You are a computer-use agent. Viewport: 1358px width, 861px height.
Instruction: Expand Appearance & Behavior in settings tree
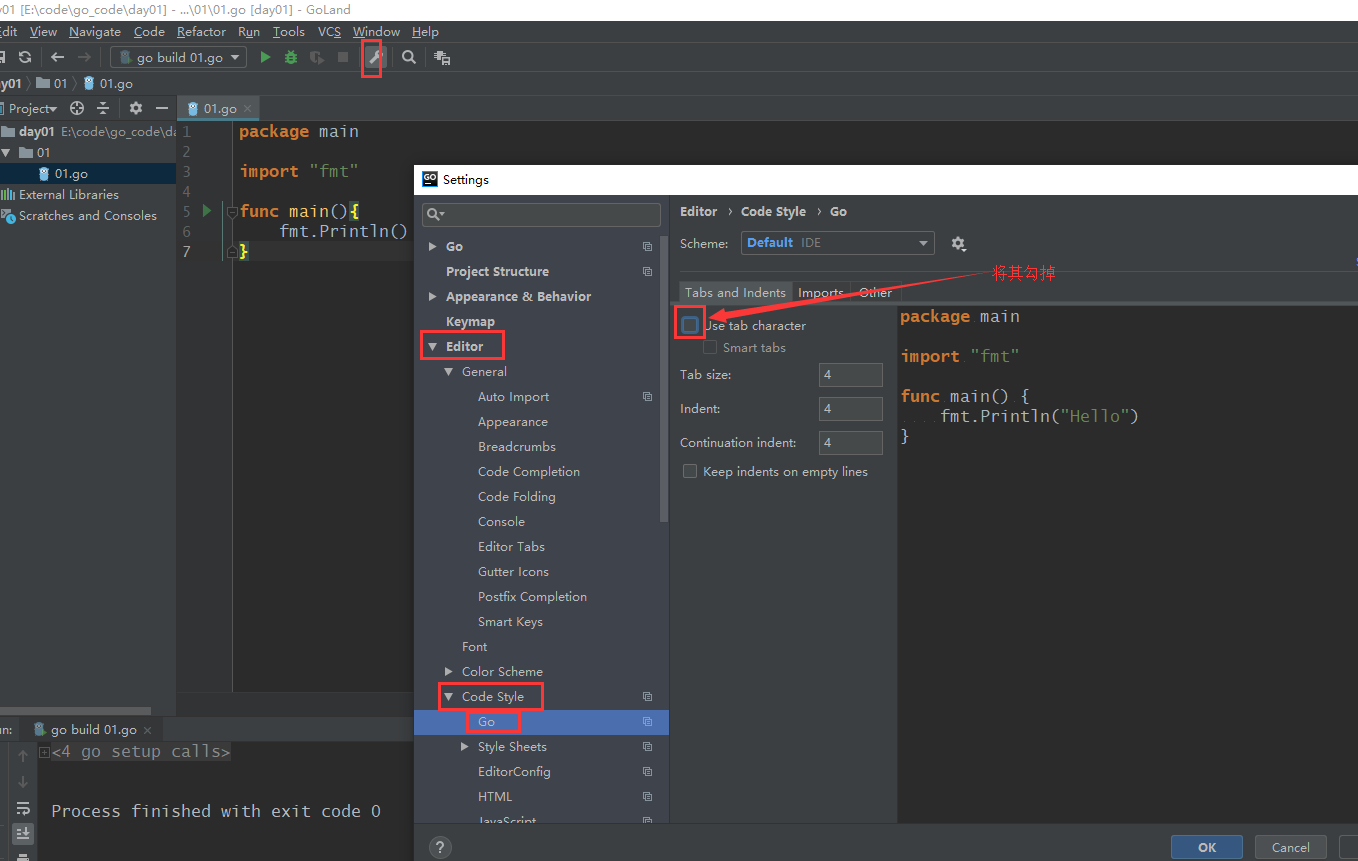(x=432, y=297)
